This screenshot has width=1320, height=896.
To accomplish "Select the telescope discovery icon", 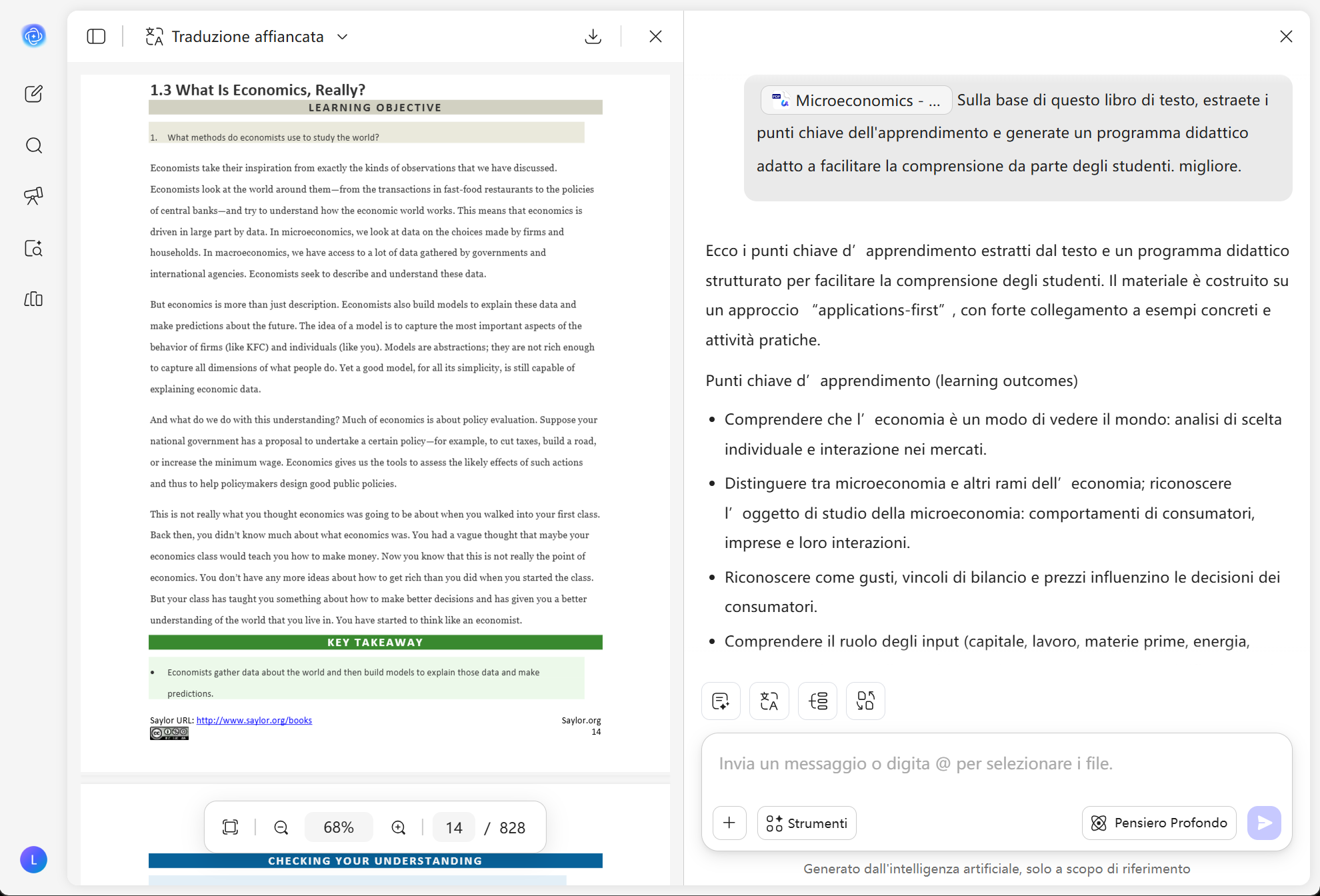I will (34, 196).
